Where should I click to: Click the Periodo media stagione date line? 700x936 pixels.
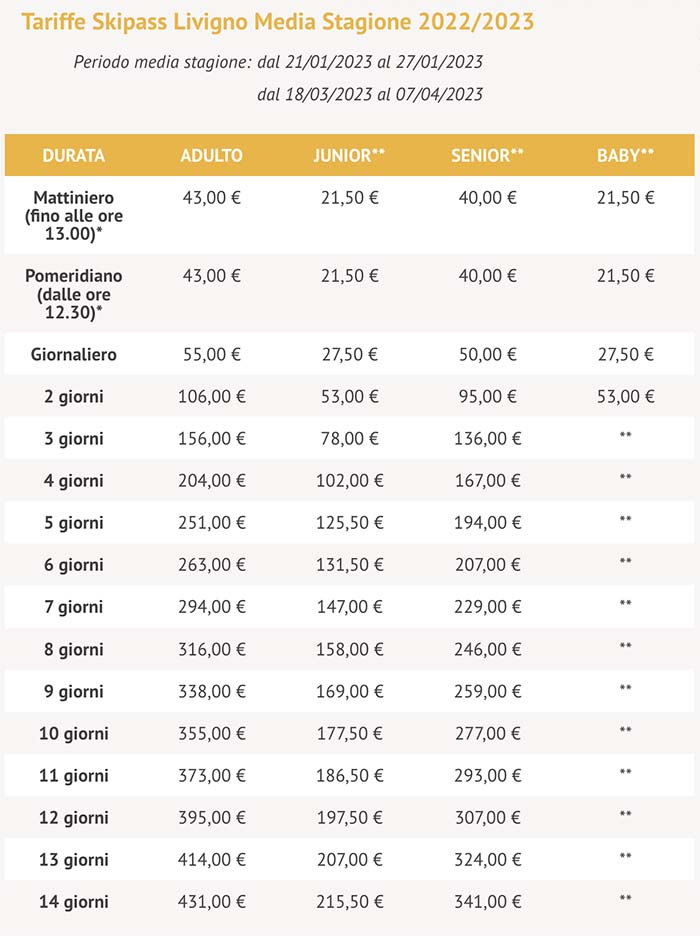click(x=278, y=62)
